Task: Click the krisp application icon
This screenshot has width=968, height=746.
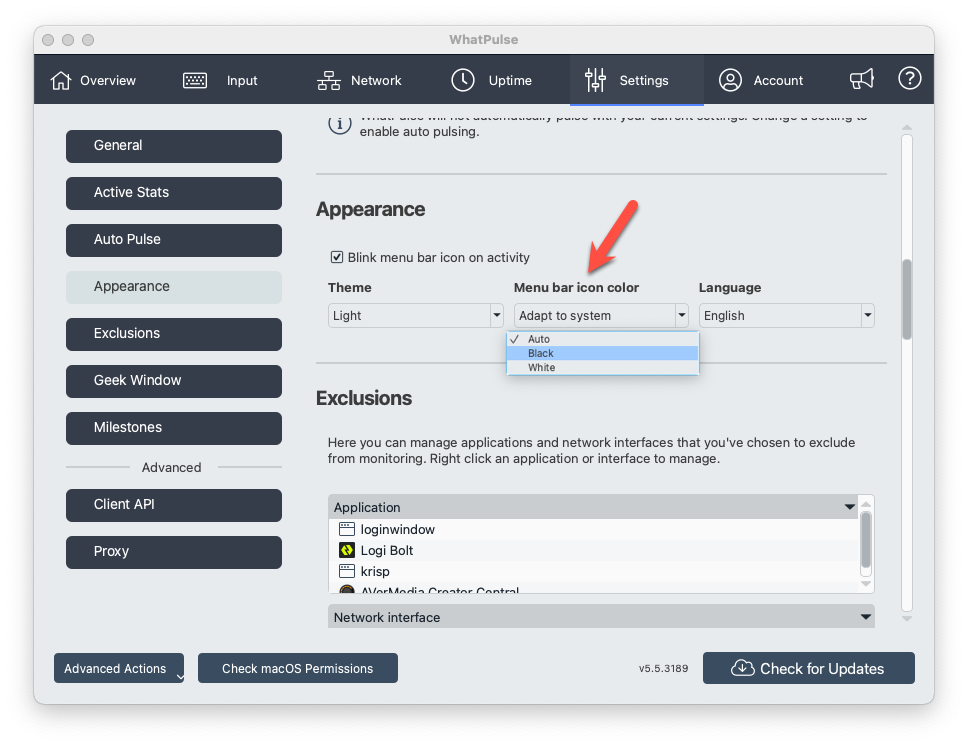Action: tap(347, 571)
